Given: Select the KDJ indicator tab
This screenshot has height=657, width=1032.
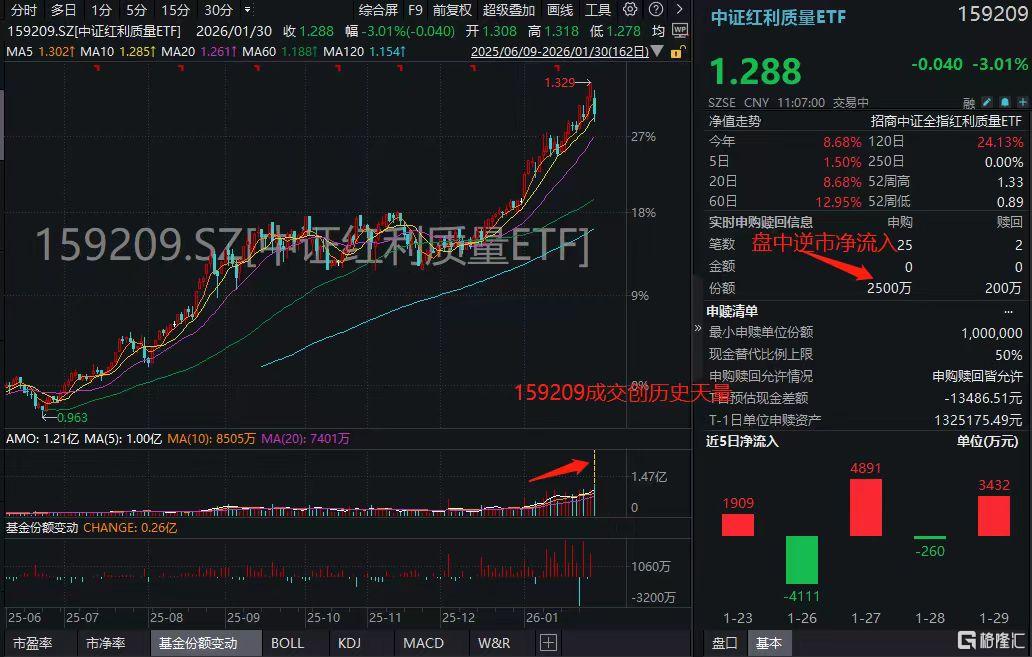Looking at the screenshot, I should [349, 643].
